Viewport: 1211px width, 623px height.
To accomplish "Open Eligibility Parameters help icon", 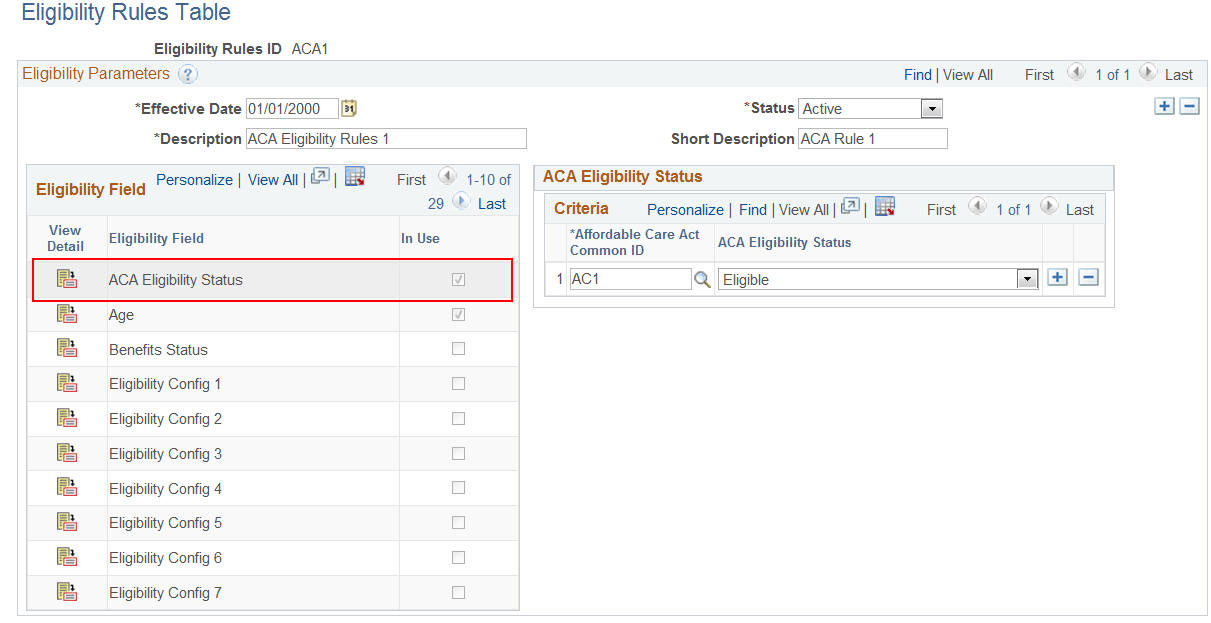I will (x=188, y=74).
